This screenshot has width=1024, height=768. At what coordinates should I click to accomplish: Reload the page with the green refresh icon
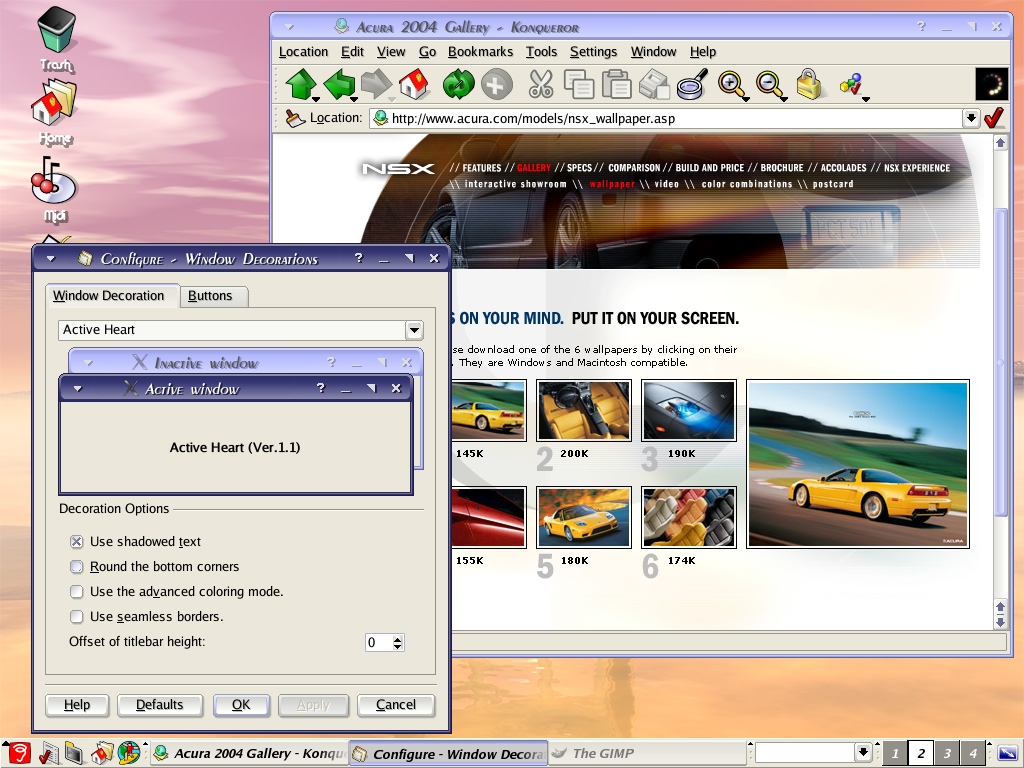tap(458, 85)
